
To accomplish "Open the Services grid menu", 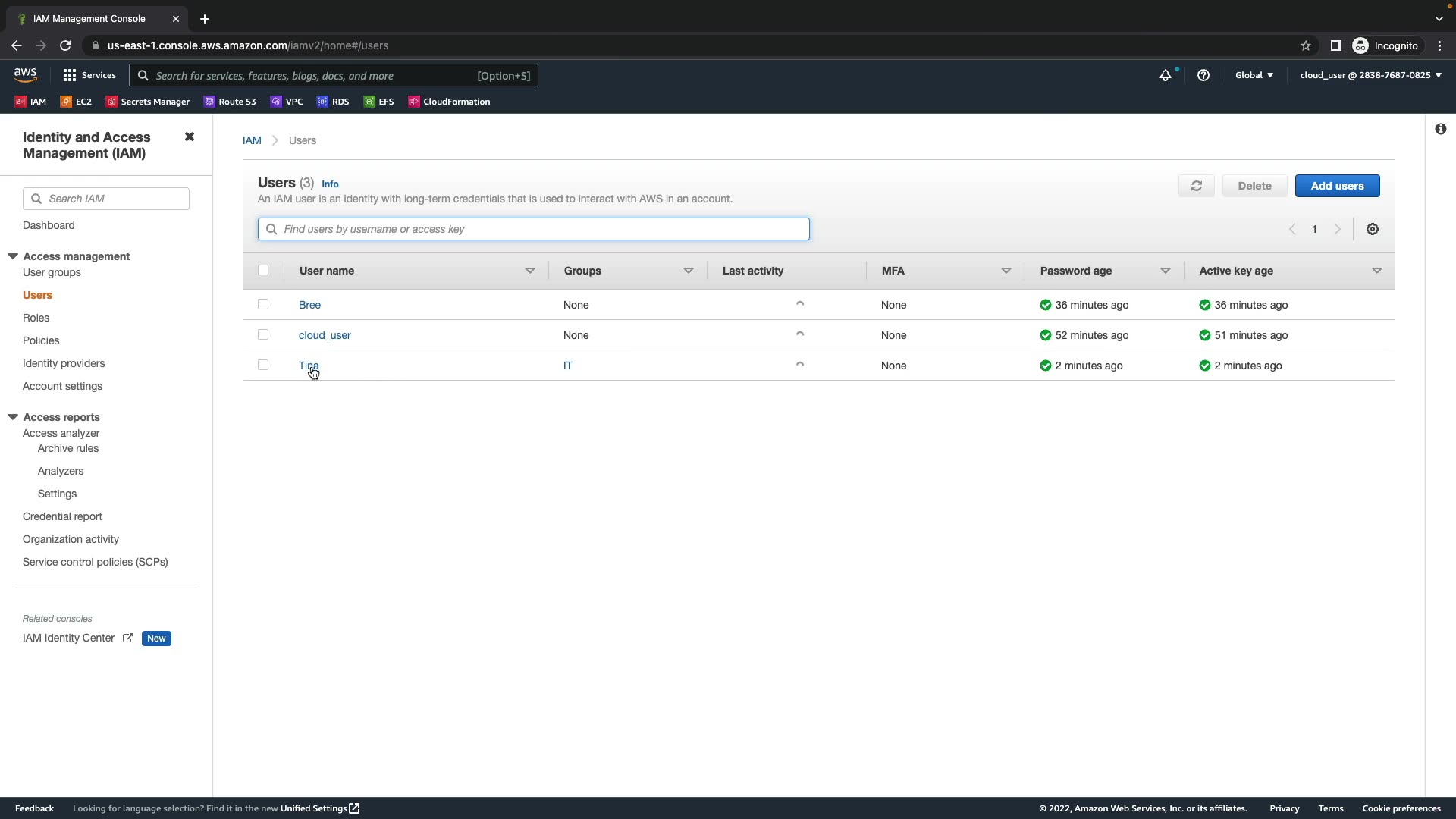I will (89, 75).
